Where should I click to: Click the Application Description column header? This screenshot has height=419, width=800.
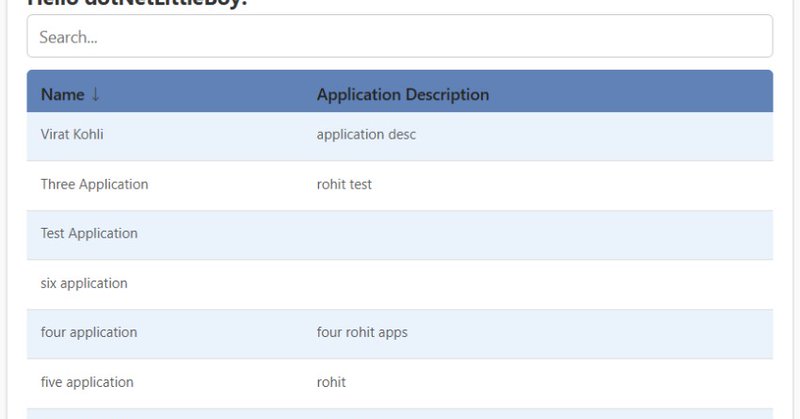coord(403,94)
